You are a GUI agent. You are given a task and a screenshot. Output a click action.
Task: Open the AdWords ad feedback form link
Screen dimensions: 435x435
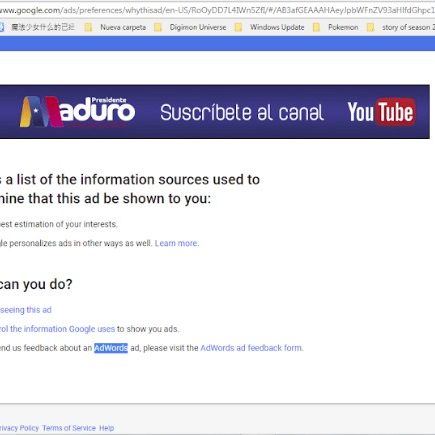coord(252,348)
